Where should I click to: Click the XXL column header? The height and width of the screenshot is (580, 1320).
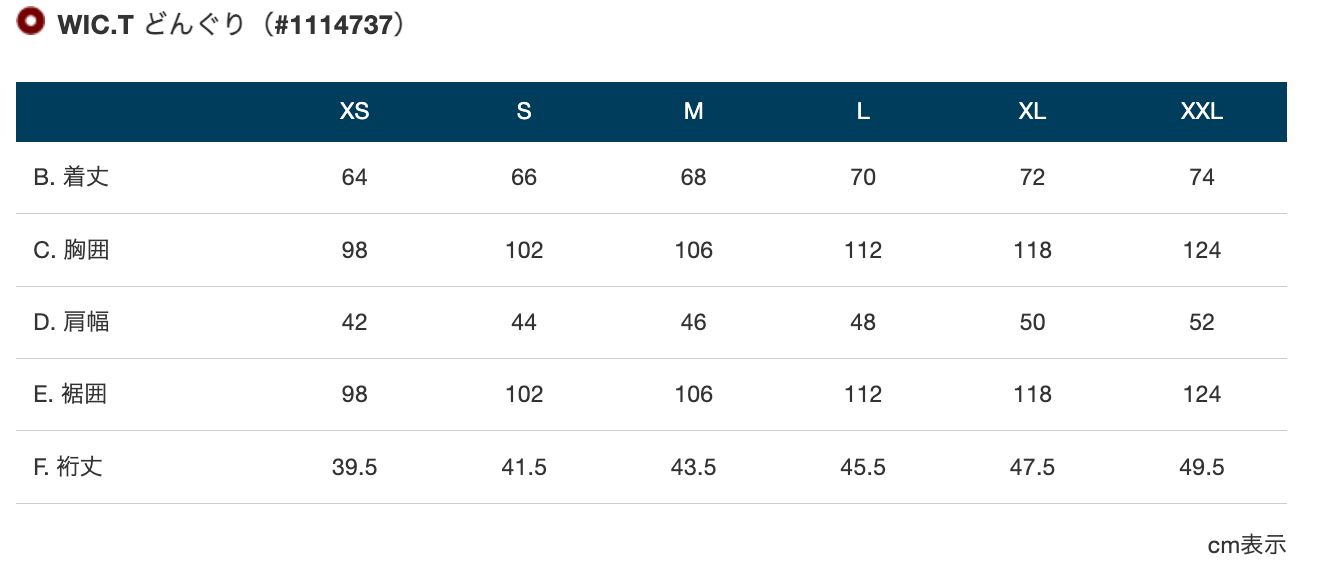coord(1202,112)
